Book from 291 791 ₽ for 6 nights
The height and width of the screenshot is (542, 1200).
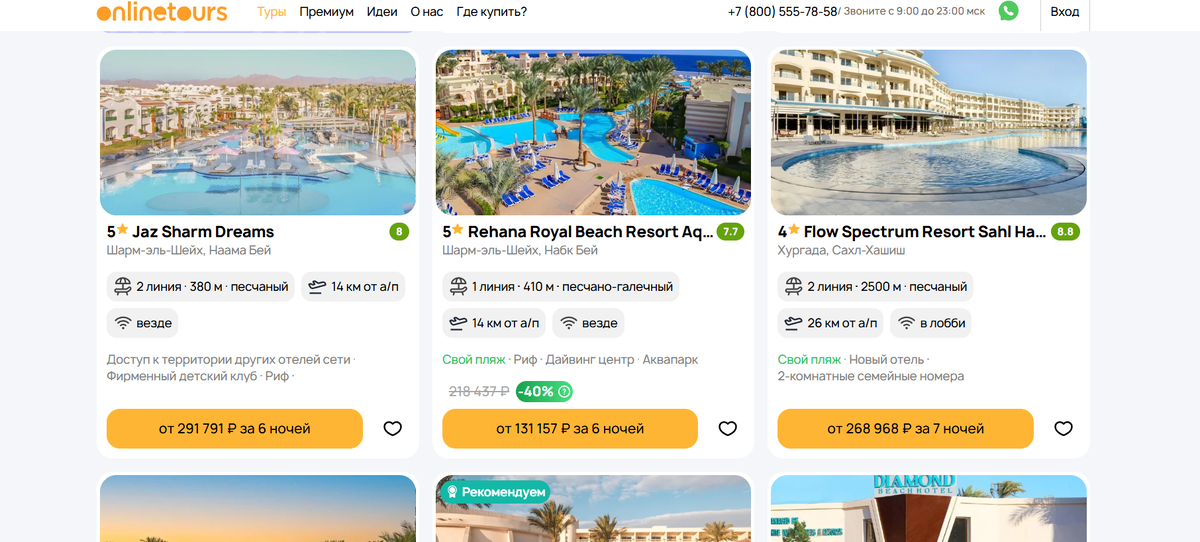pos(235,428)
